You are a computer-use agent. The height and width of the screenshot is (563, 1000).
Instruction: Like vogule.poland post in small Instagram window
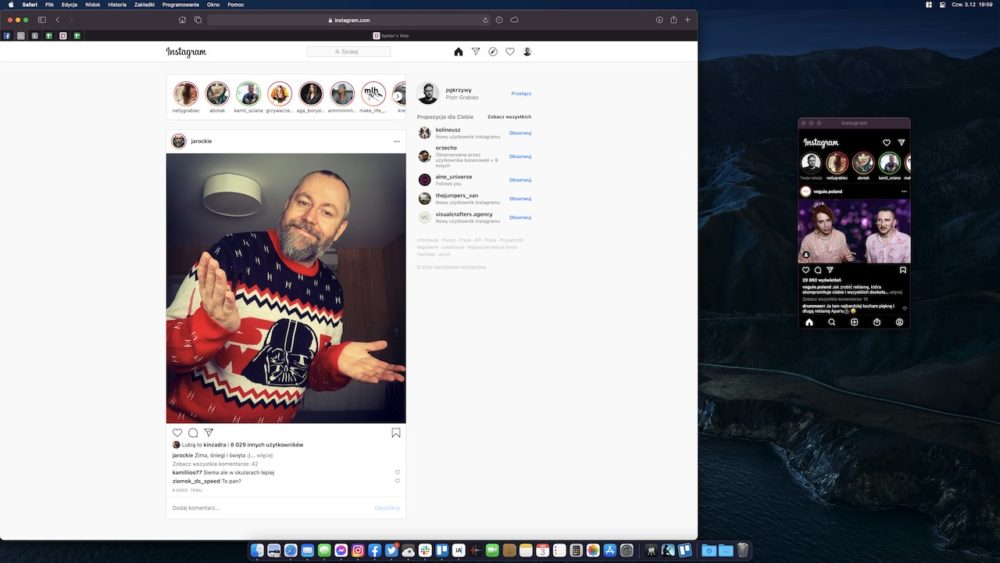806,270
